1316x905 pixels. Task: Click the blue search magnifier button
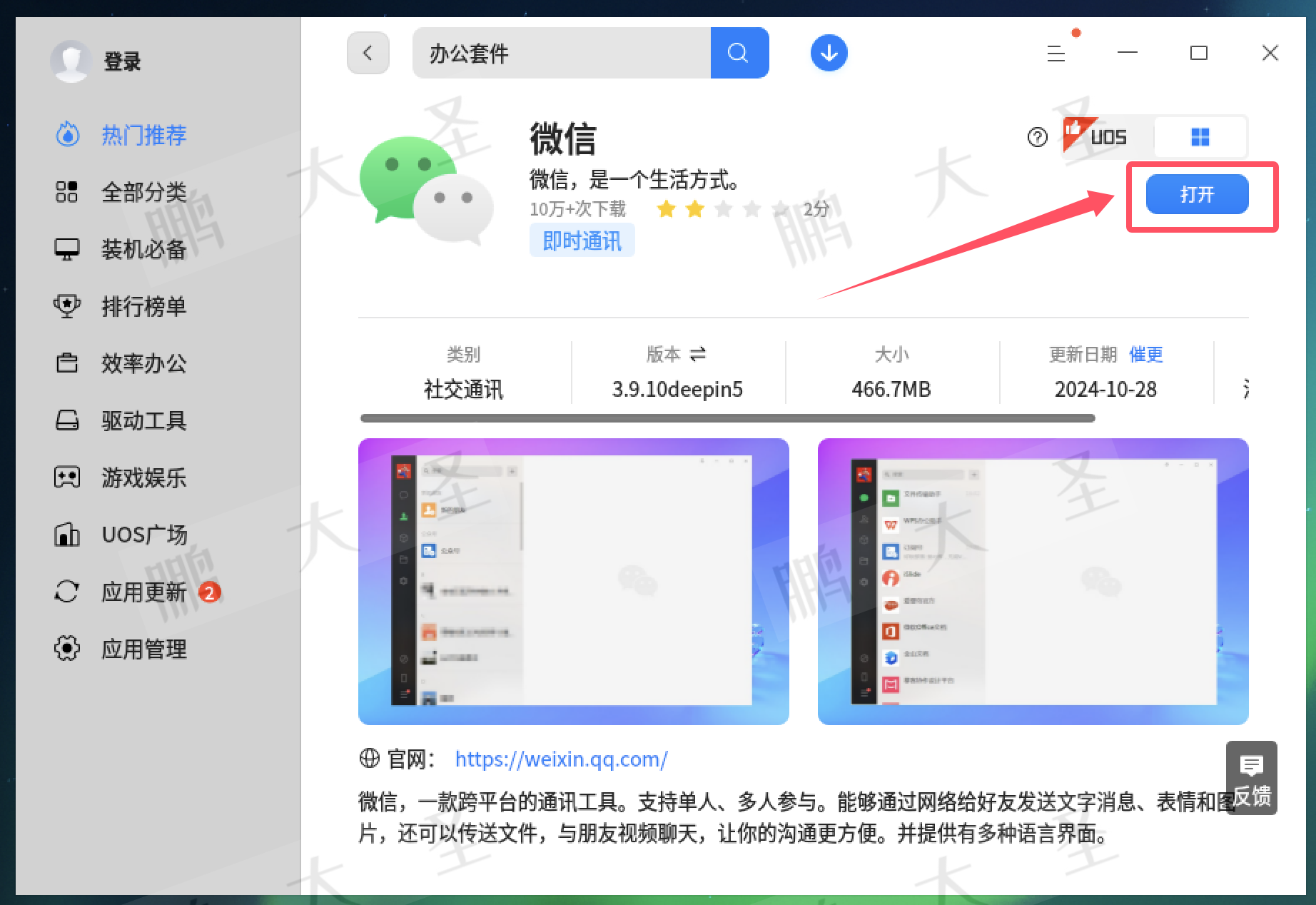[739, 53]
